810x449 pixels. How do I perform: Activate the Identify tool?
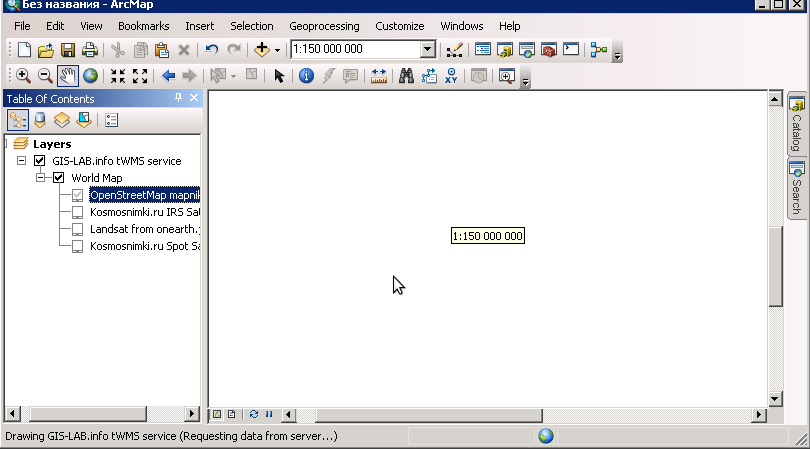pos(306,76)
